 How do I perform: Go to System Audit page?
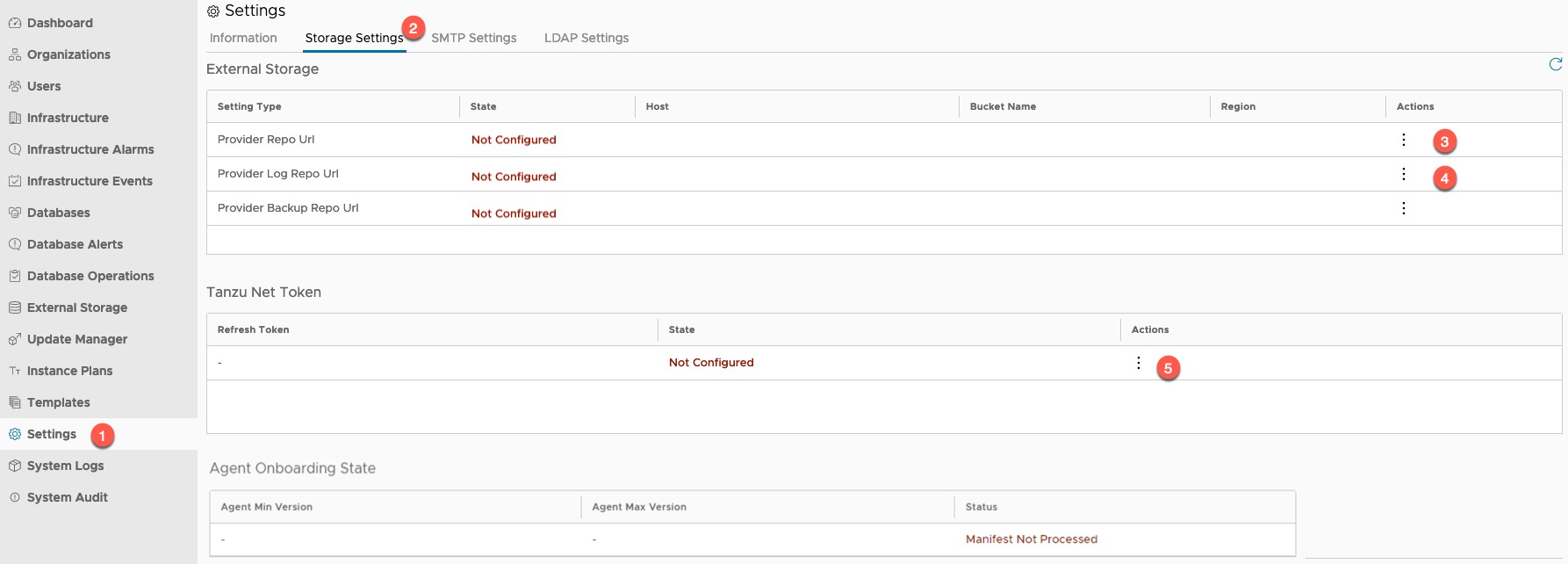[68, 497]
